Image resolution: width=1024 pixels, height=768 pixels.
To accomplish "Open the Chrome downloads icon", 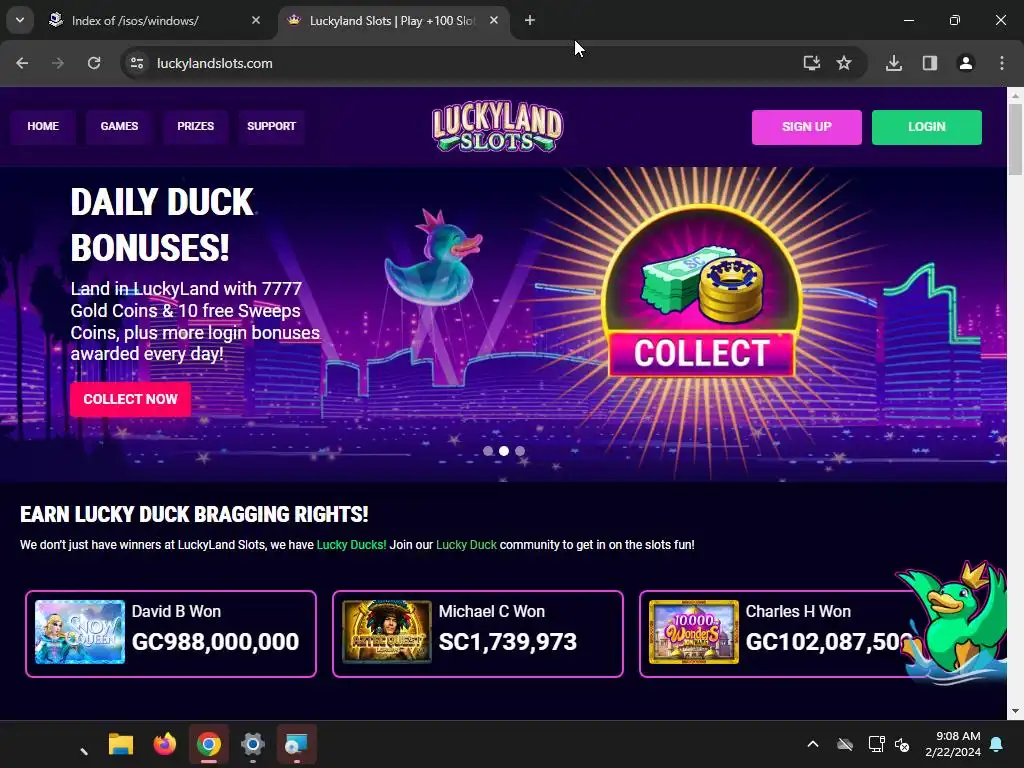I will [894, 63].
